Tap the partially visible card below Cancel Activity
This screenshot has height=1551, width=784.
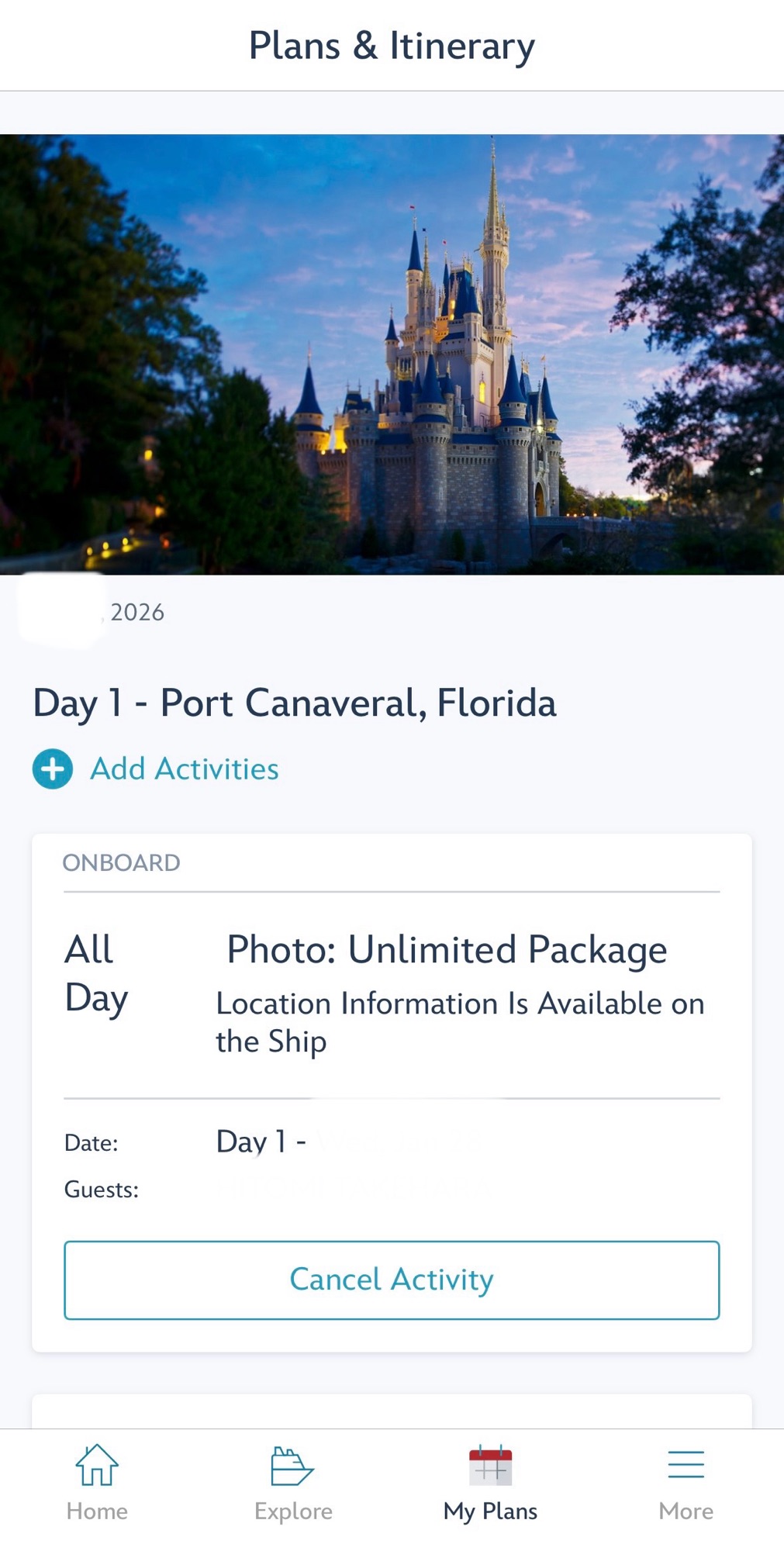click(x=392, y=1412)
